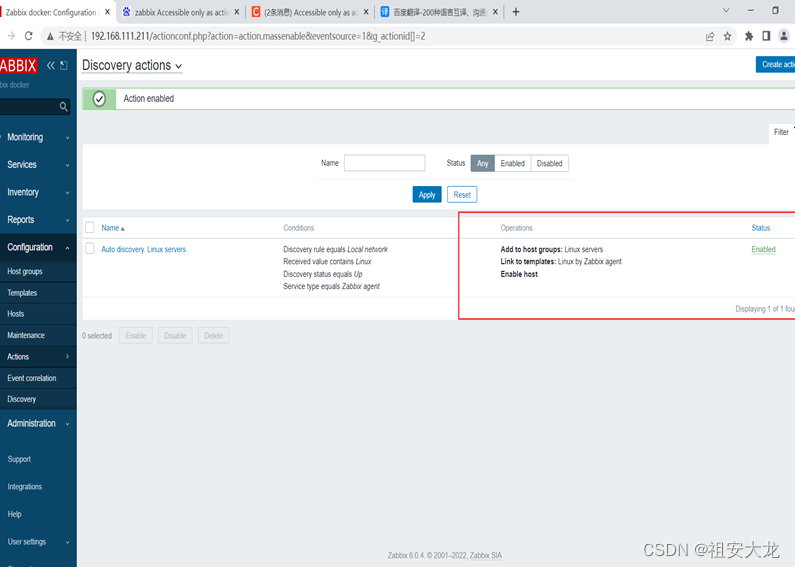Focus the sidebar search field
795x568 pixels.
(x=30, y=106)
